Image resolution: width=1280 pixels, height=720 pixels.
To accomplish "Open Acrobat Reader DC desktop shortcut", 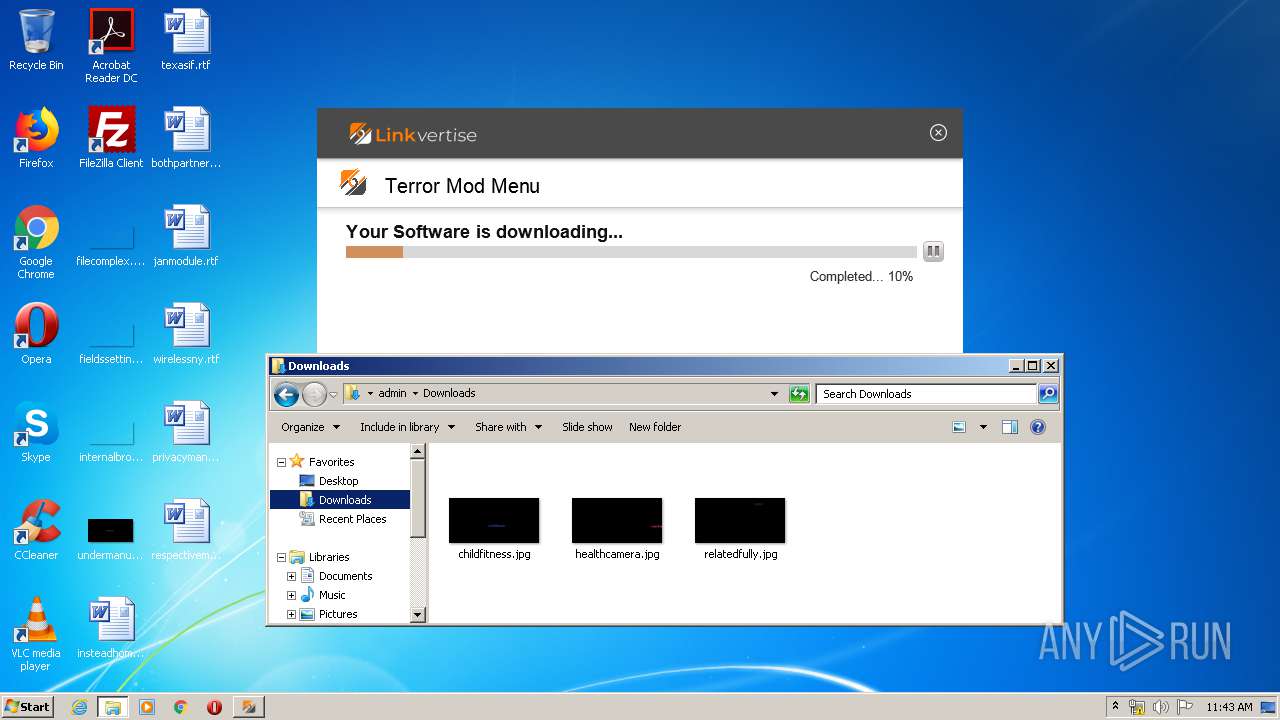I will pyautogui.click(x=111, y=46).
